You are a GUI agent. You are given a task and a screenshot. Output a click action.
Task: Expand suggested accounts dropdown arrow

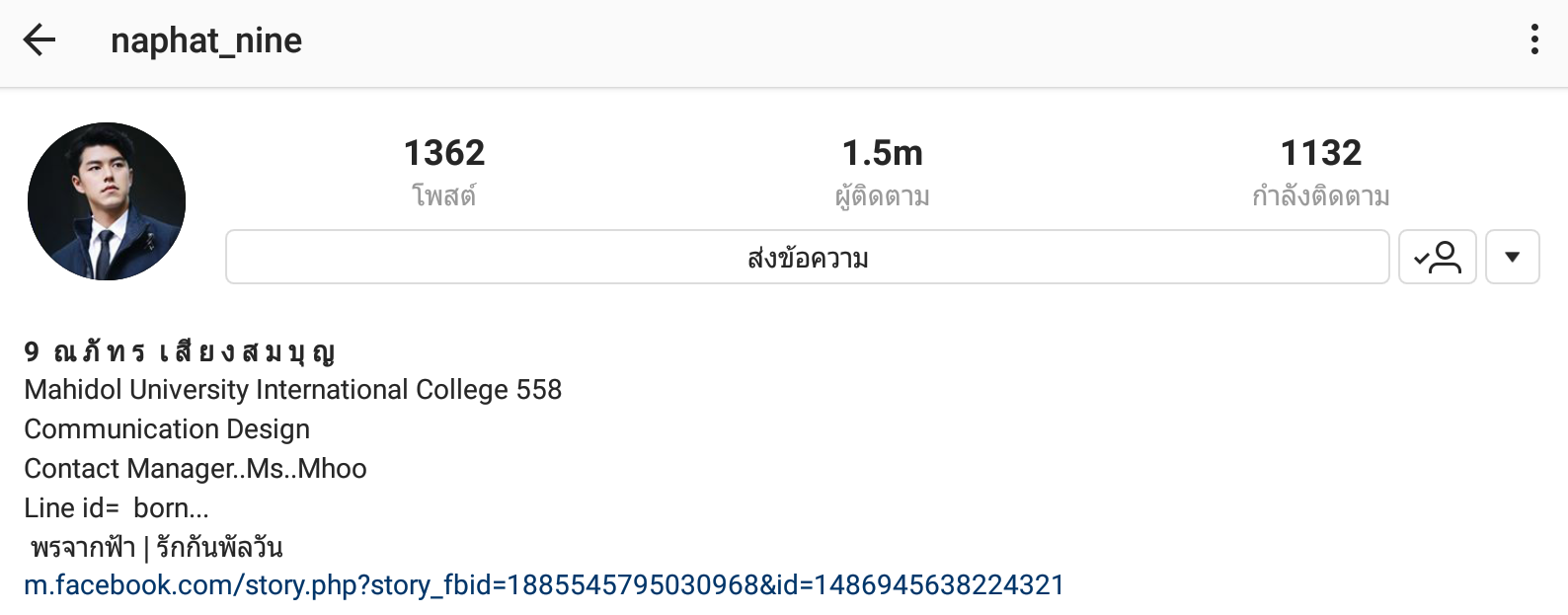(1513, 257)
